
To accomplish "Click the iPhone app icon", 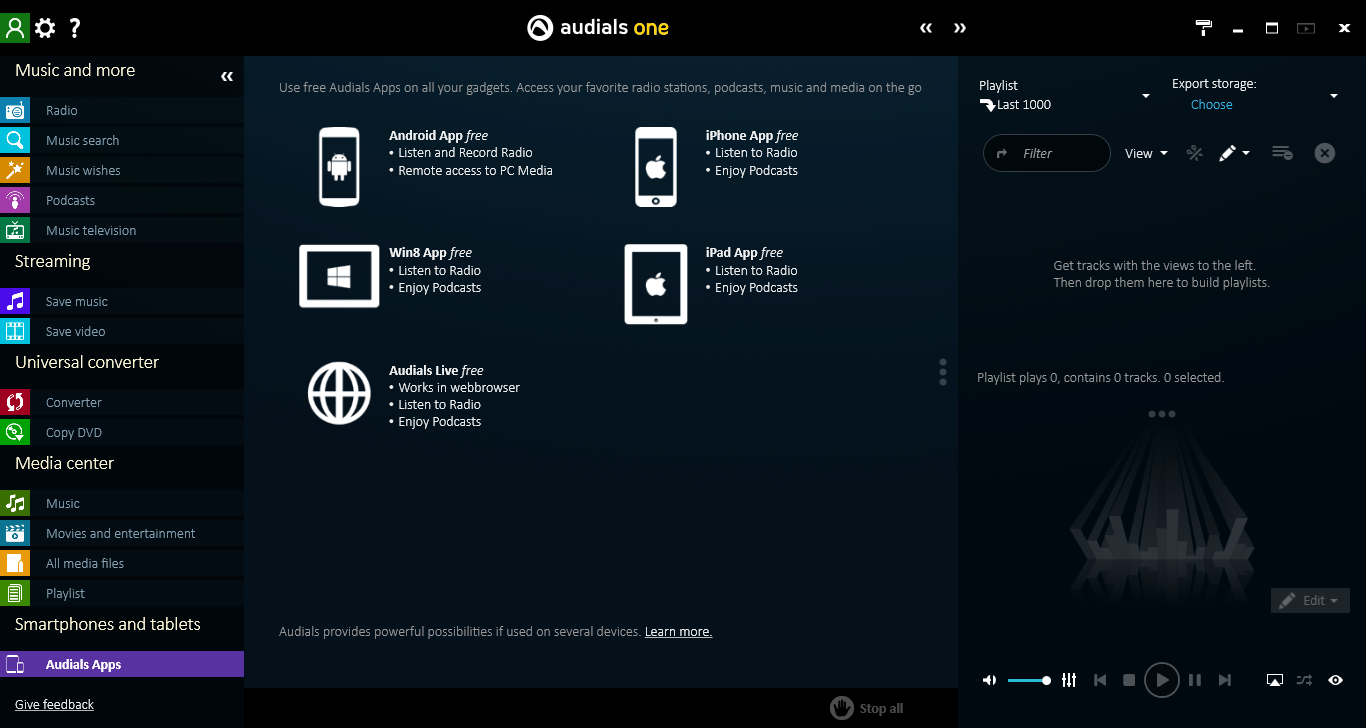I will [x=655, y=167].
